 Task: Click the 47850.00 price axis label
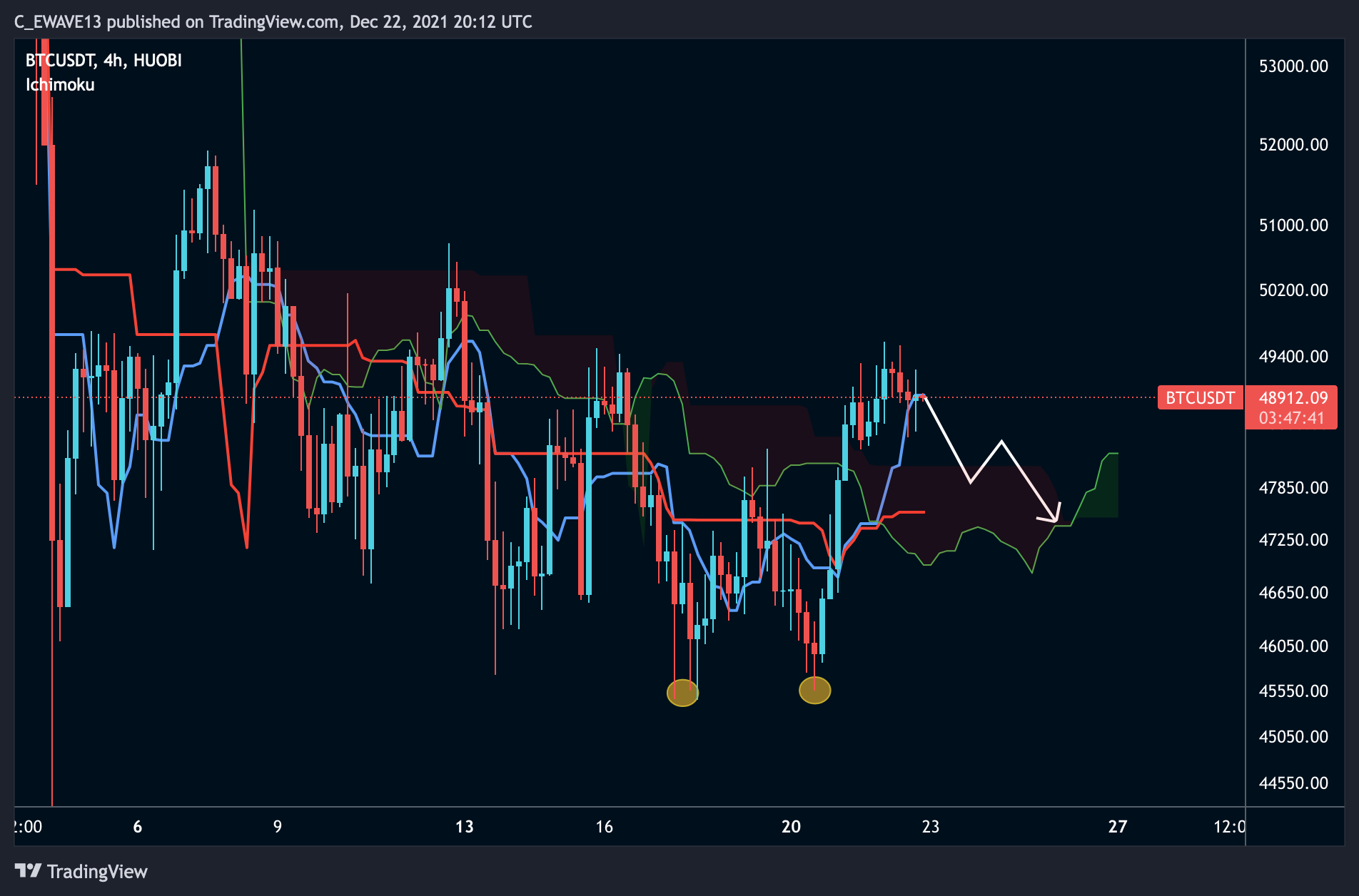click(x=1293, y=488)
